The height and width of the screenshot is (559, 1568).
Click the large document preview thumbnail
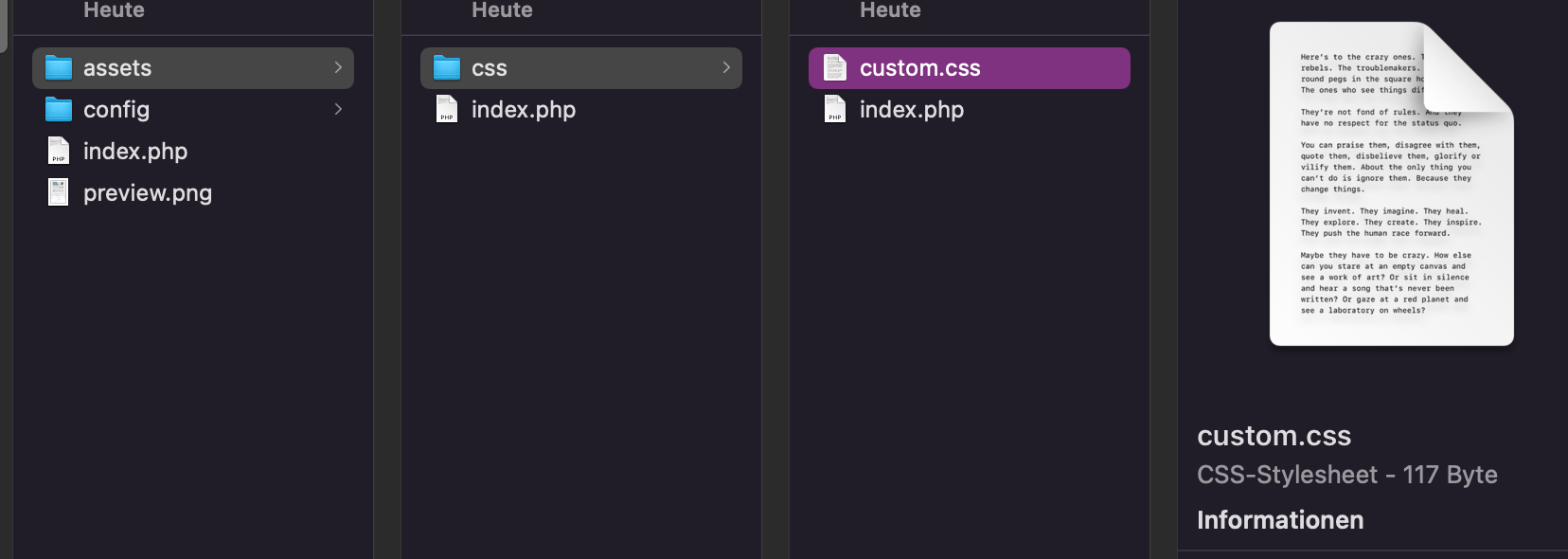pos(1390,184)
